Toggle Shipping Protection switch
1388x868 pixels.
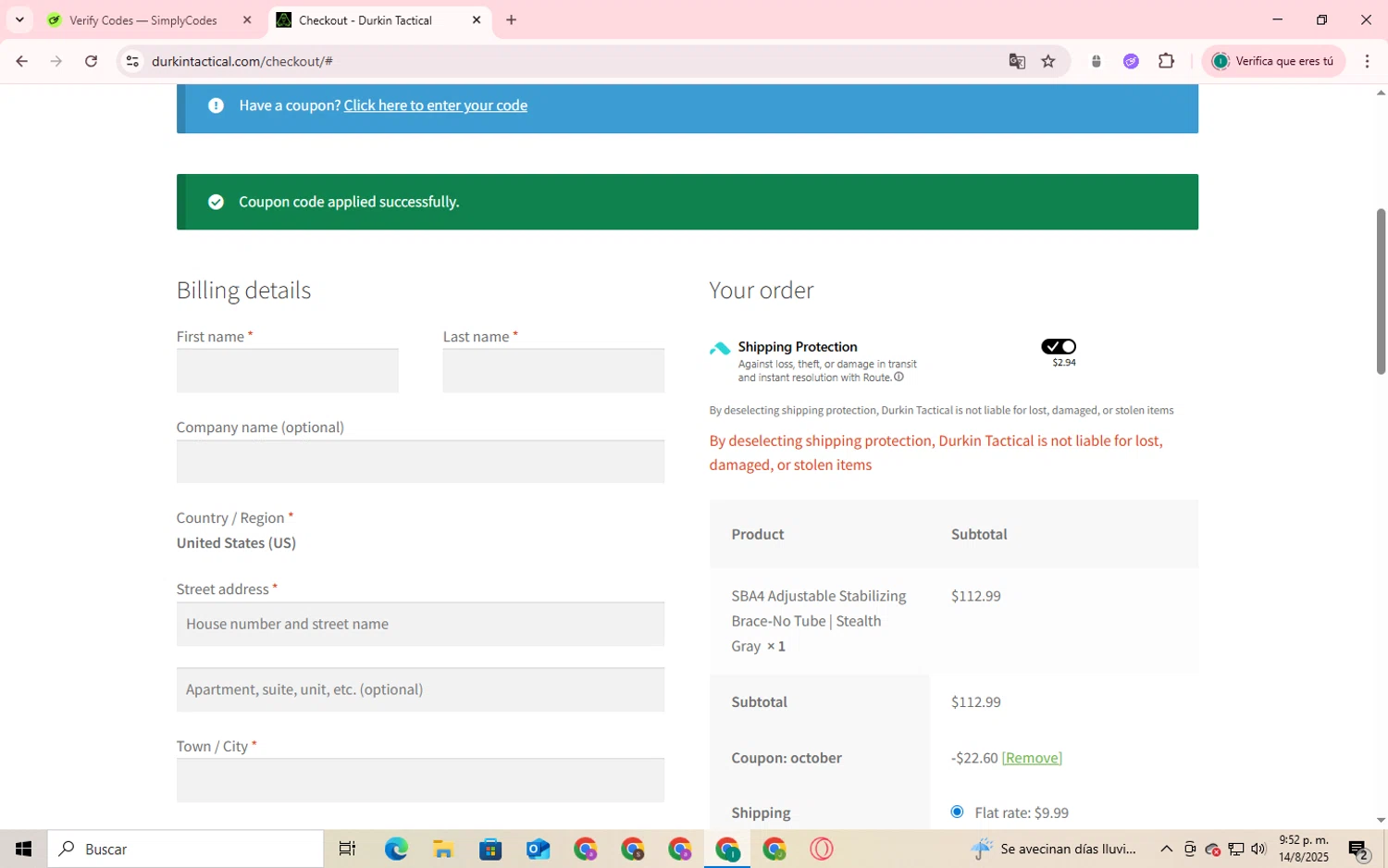tap(1059, 346)
